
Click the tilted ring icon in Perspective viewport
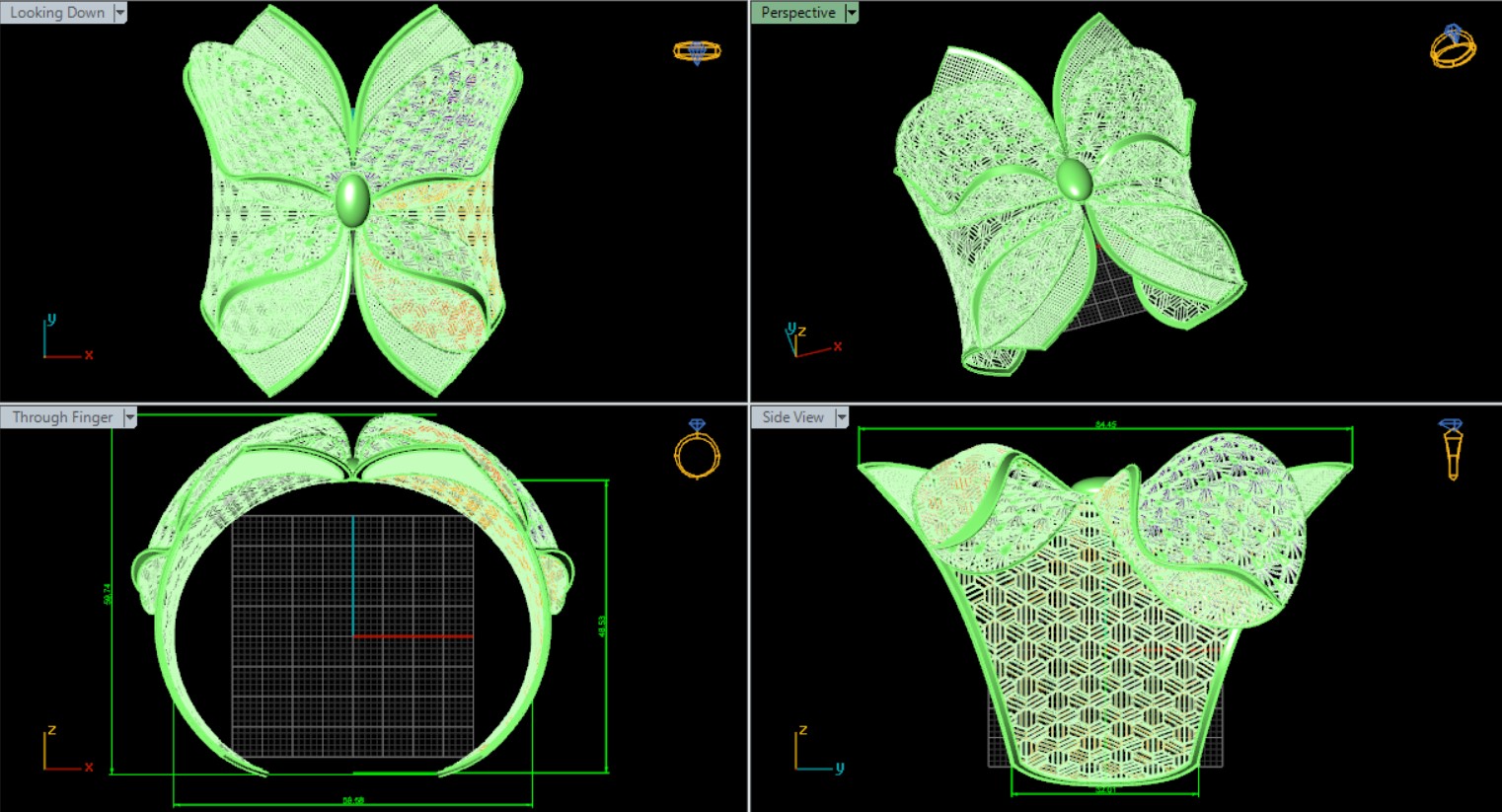1453,46
